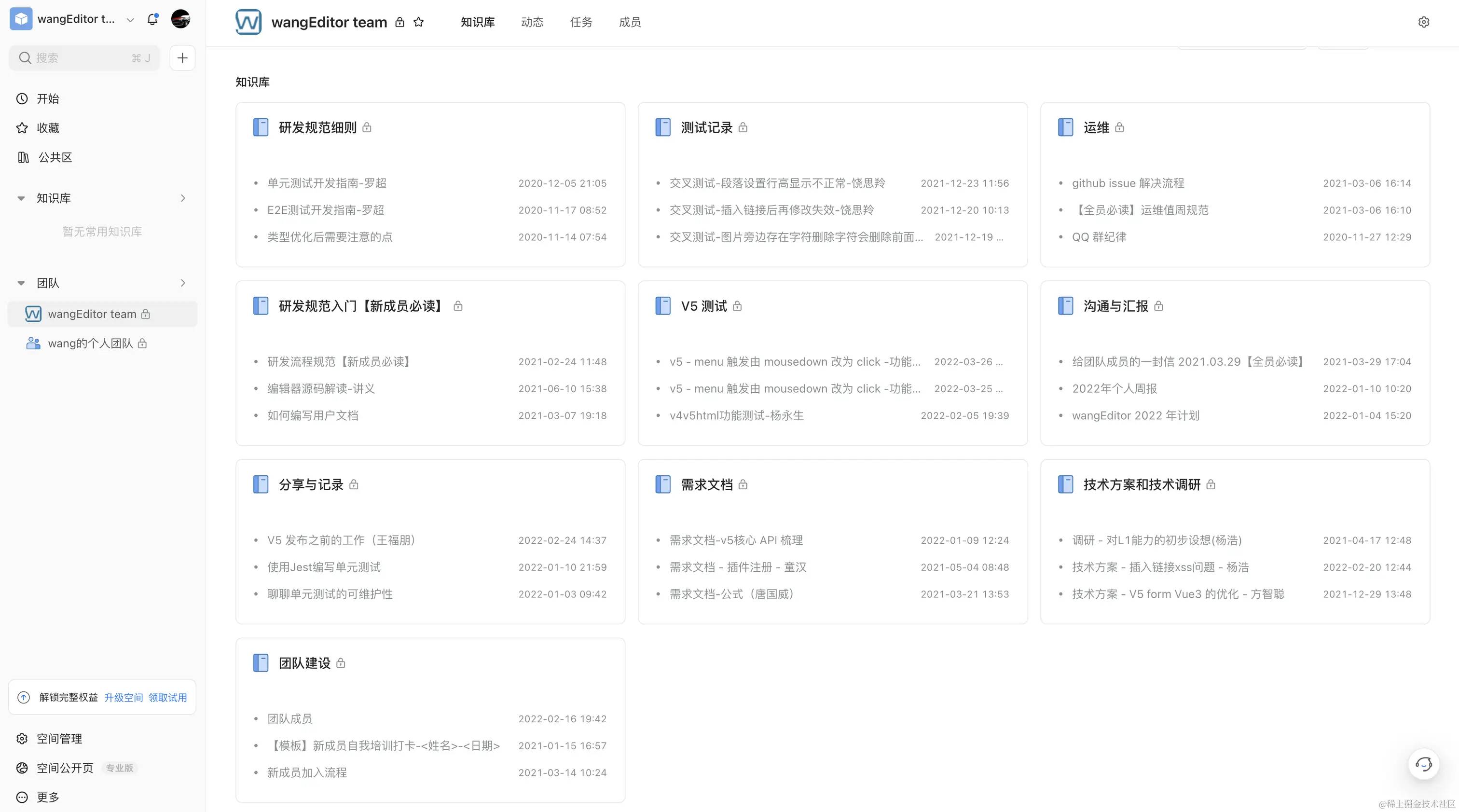Viewport: 1459px width, 812px height.
Task: Open the customer support headset button
Action: [x=1423, y=764]
